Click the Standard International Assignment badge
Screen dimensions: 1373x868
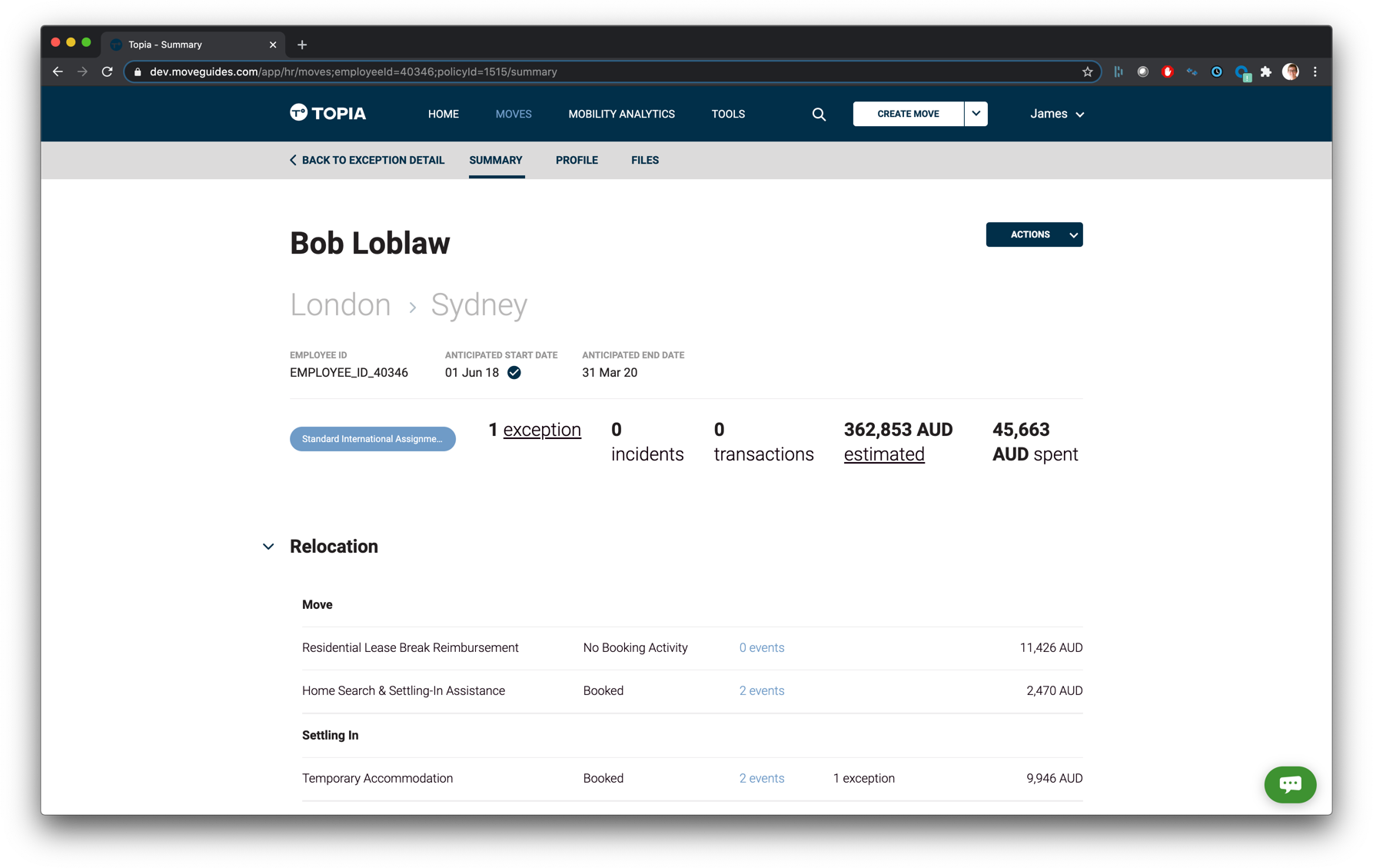pos(373,439)
